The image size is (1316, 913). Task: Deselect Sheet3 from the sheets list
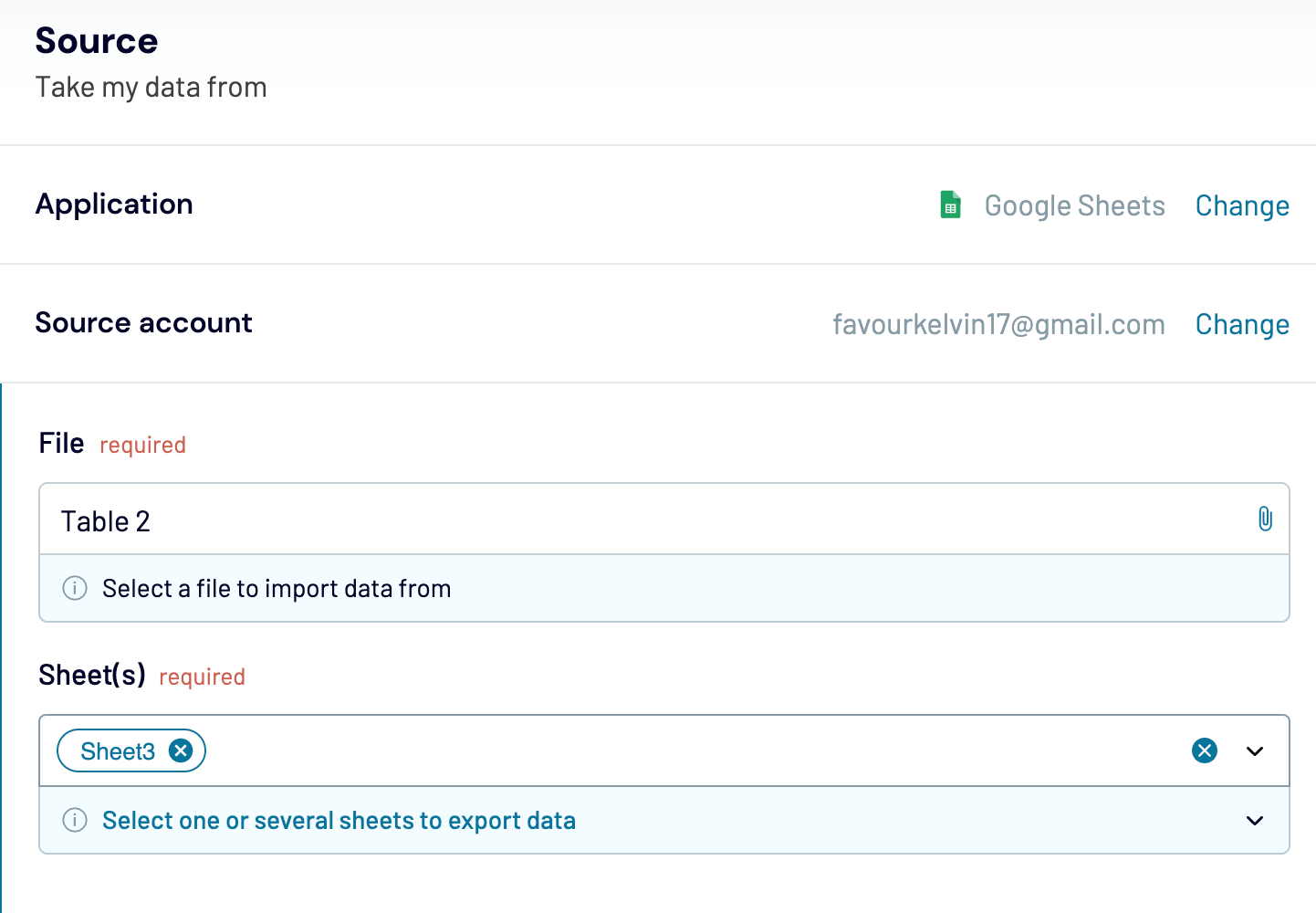pyautogui.click(x=181, y=750)
